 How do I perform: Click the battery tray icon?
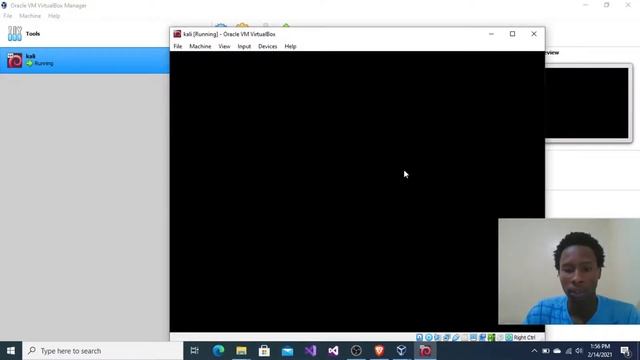coord(546,351)
